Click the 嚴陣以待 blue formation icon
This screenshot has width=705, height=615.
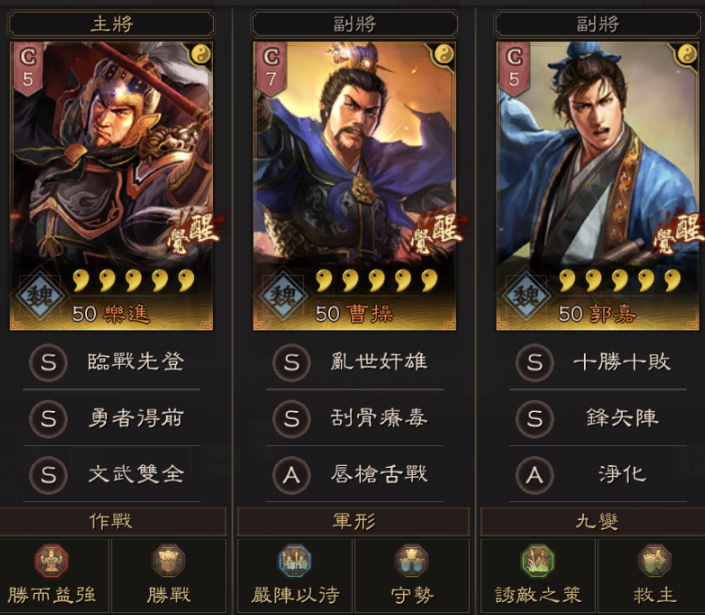295,561
